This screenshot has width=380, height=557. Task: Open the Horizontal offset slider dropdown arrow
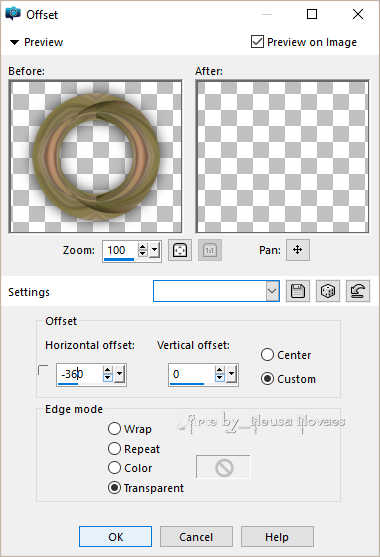[x=120, y=374]
